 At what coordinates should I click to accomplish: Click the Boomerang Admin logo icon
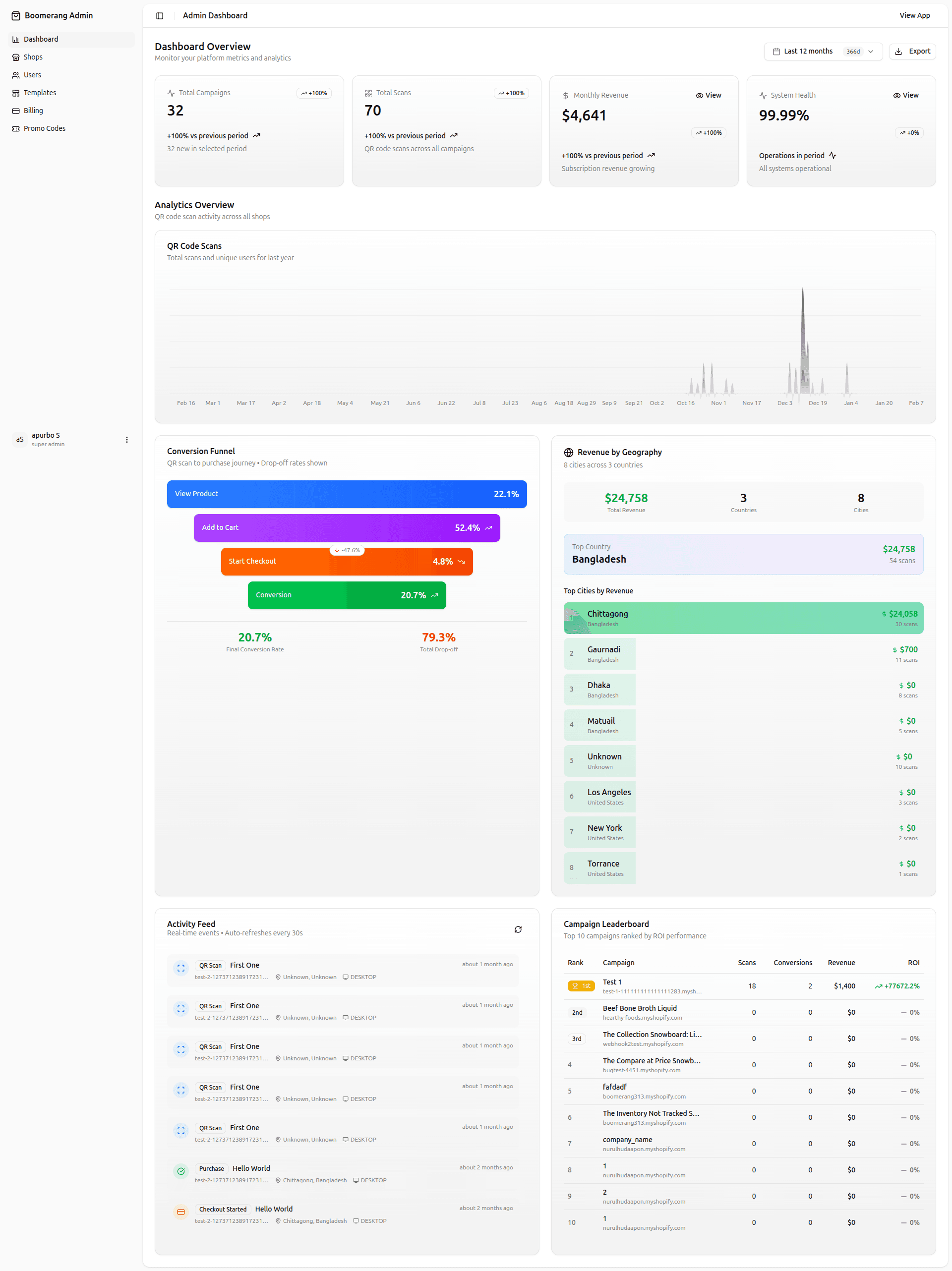pos(15,15)
